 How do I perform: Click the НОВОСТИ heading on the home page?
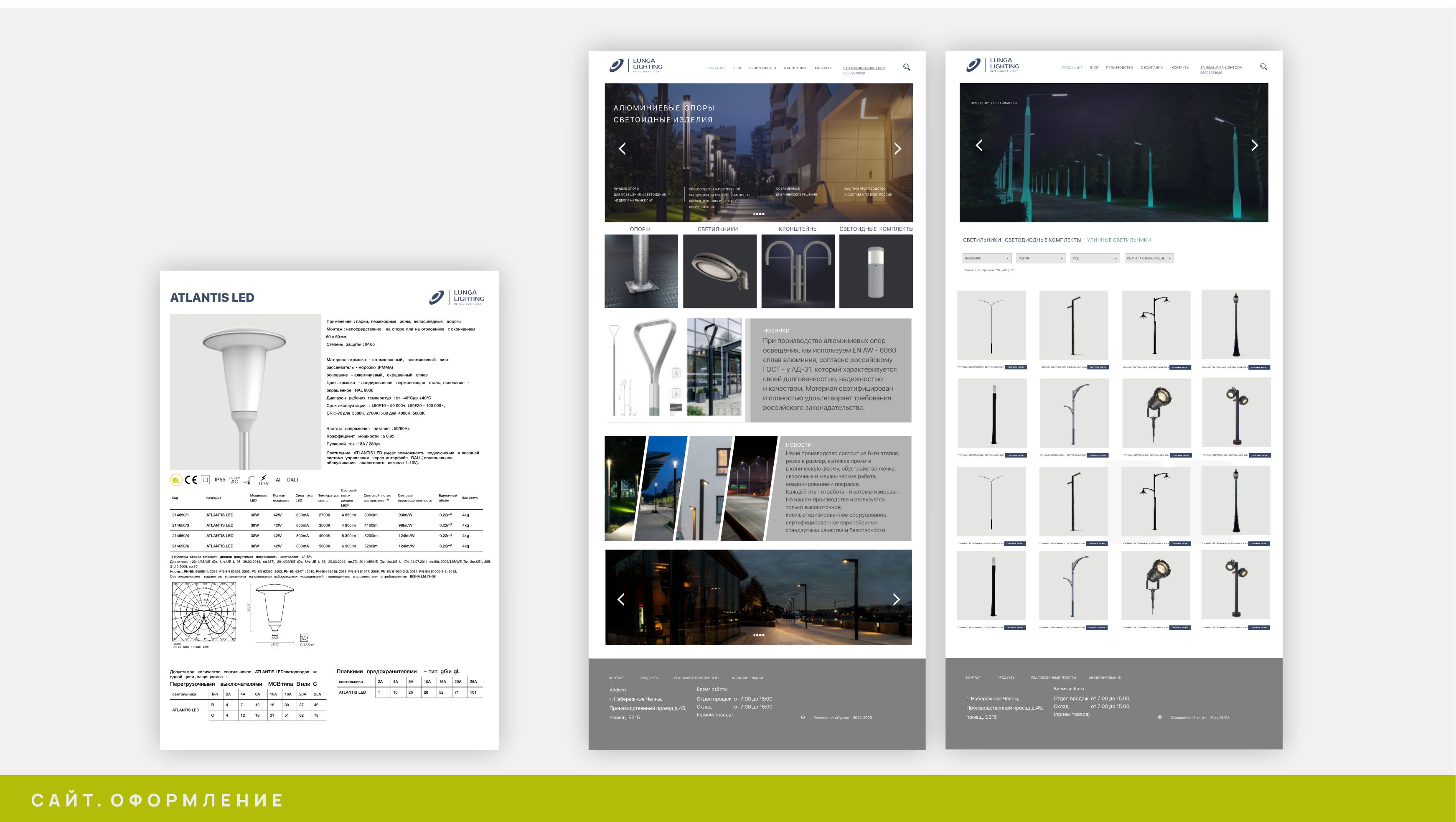click(798, 445)
